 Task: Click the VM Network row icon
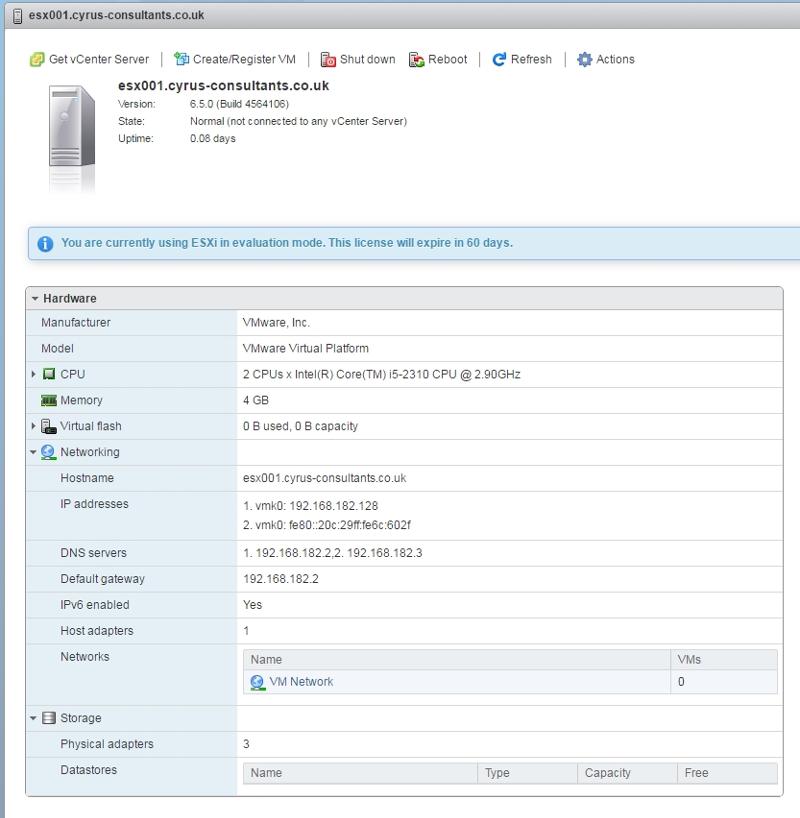(257, 682)
